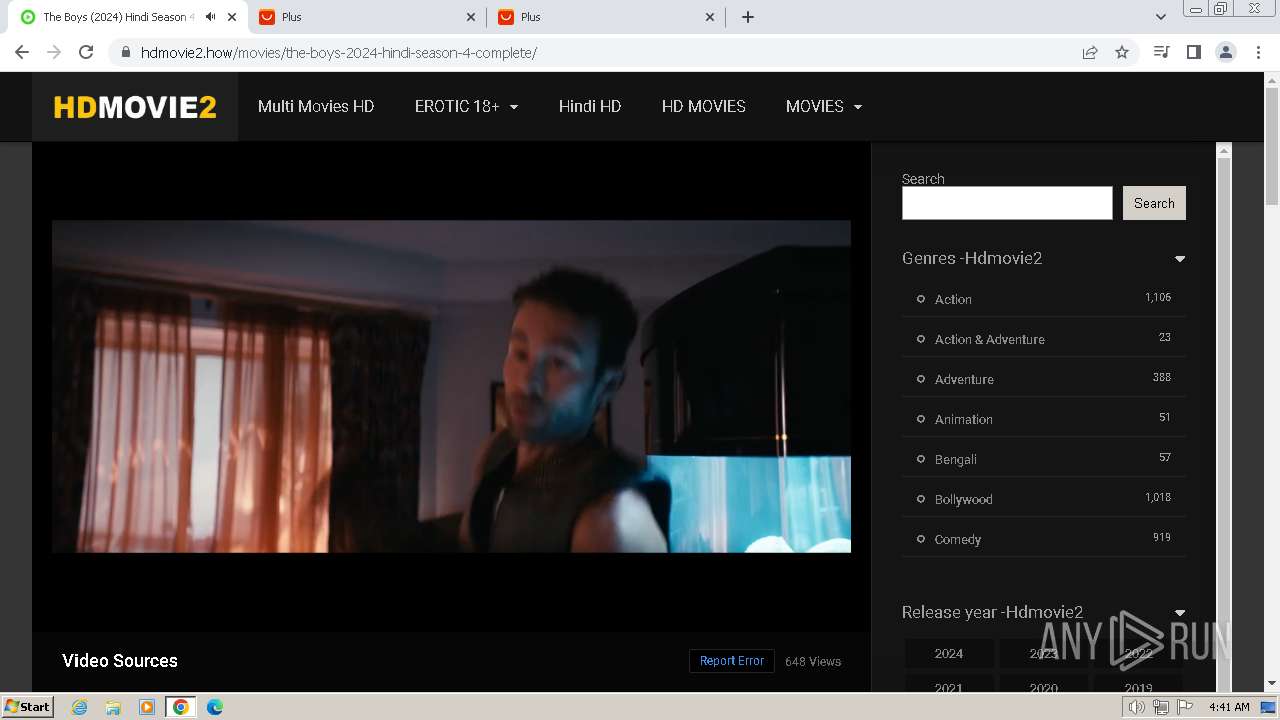This screenshot has height=720, width=1280.
Task: Open the media player taskbar icon
Action: click(147, 707)
